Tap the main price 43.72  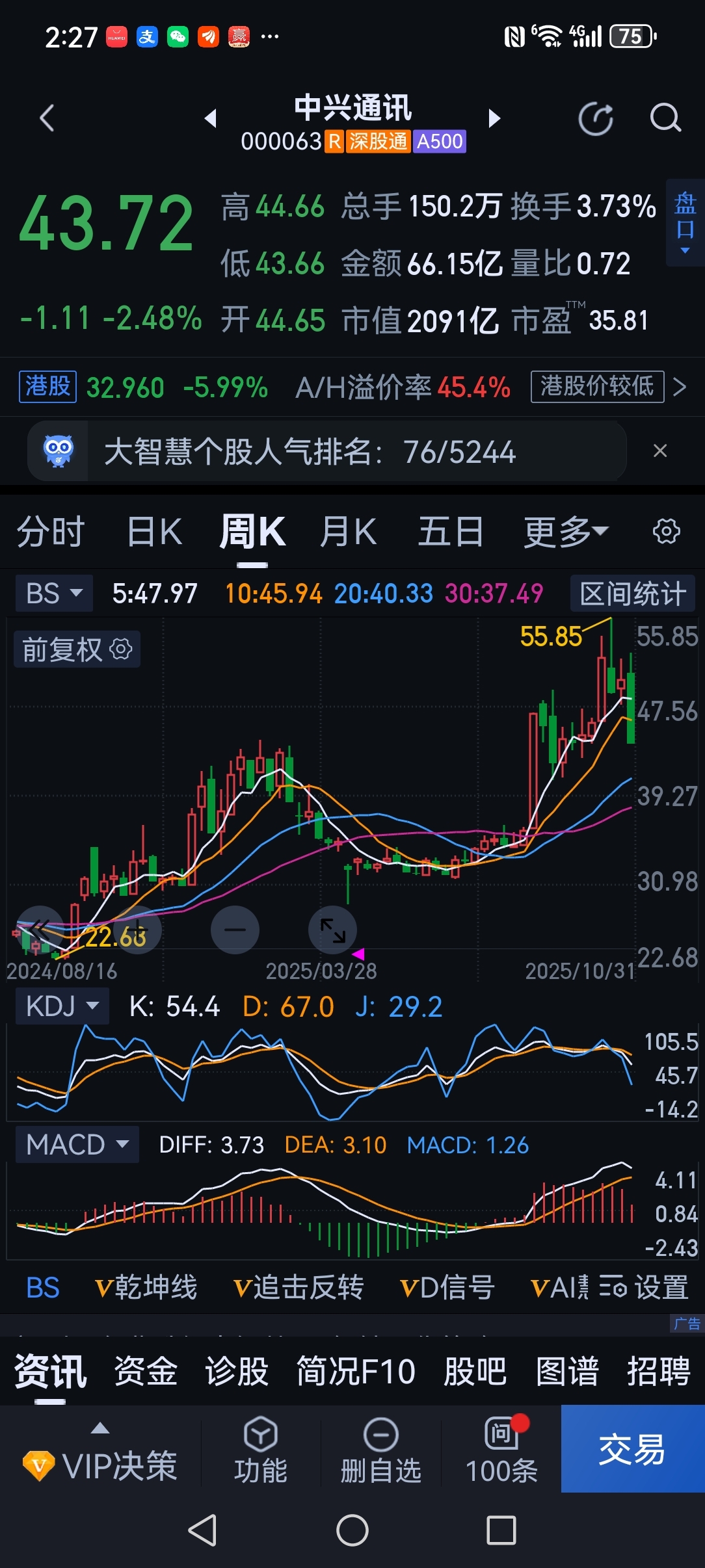point(107,224)
